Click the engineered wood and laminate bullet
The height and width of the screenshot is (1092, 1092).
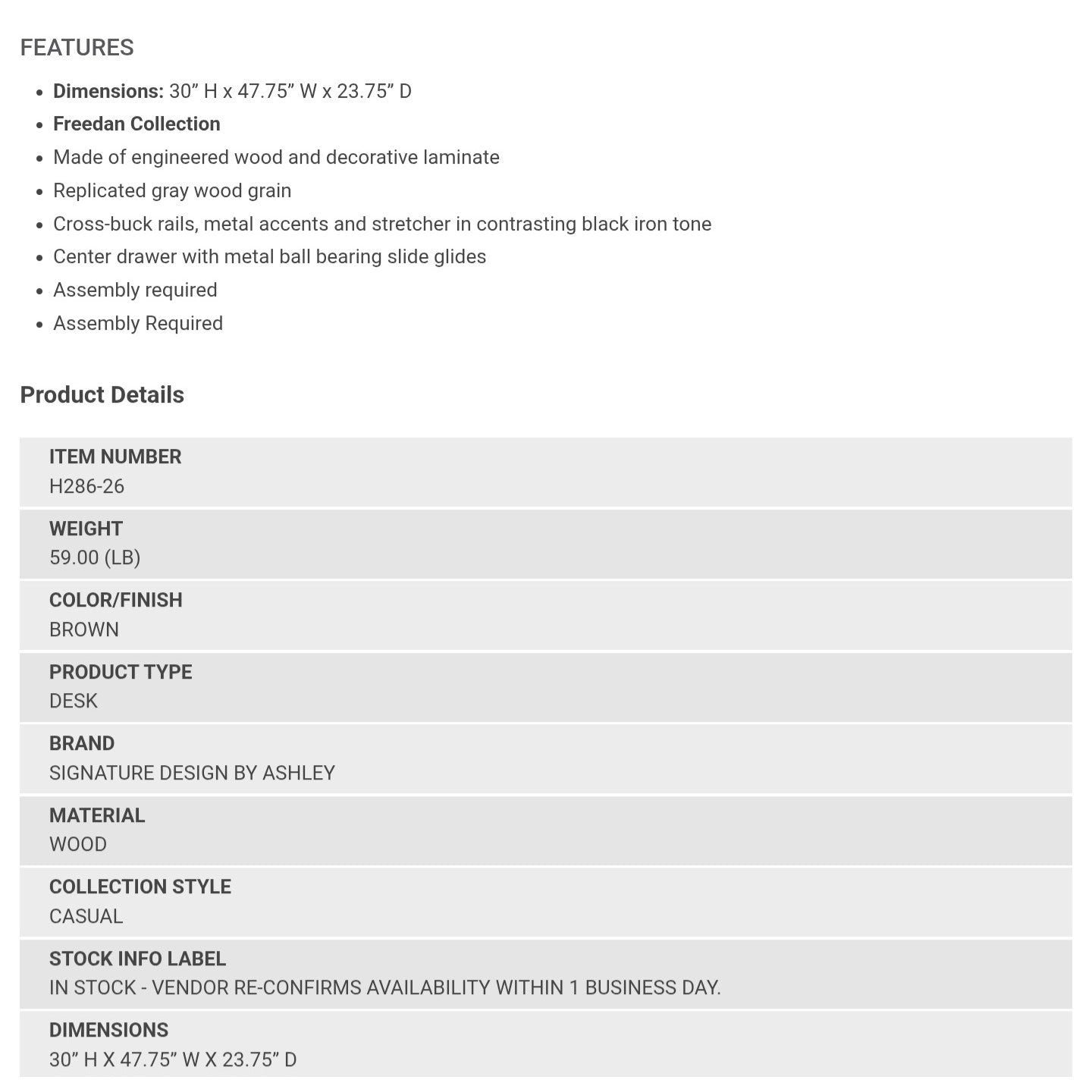(x=276, y=157)
